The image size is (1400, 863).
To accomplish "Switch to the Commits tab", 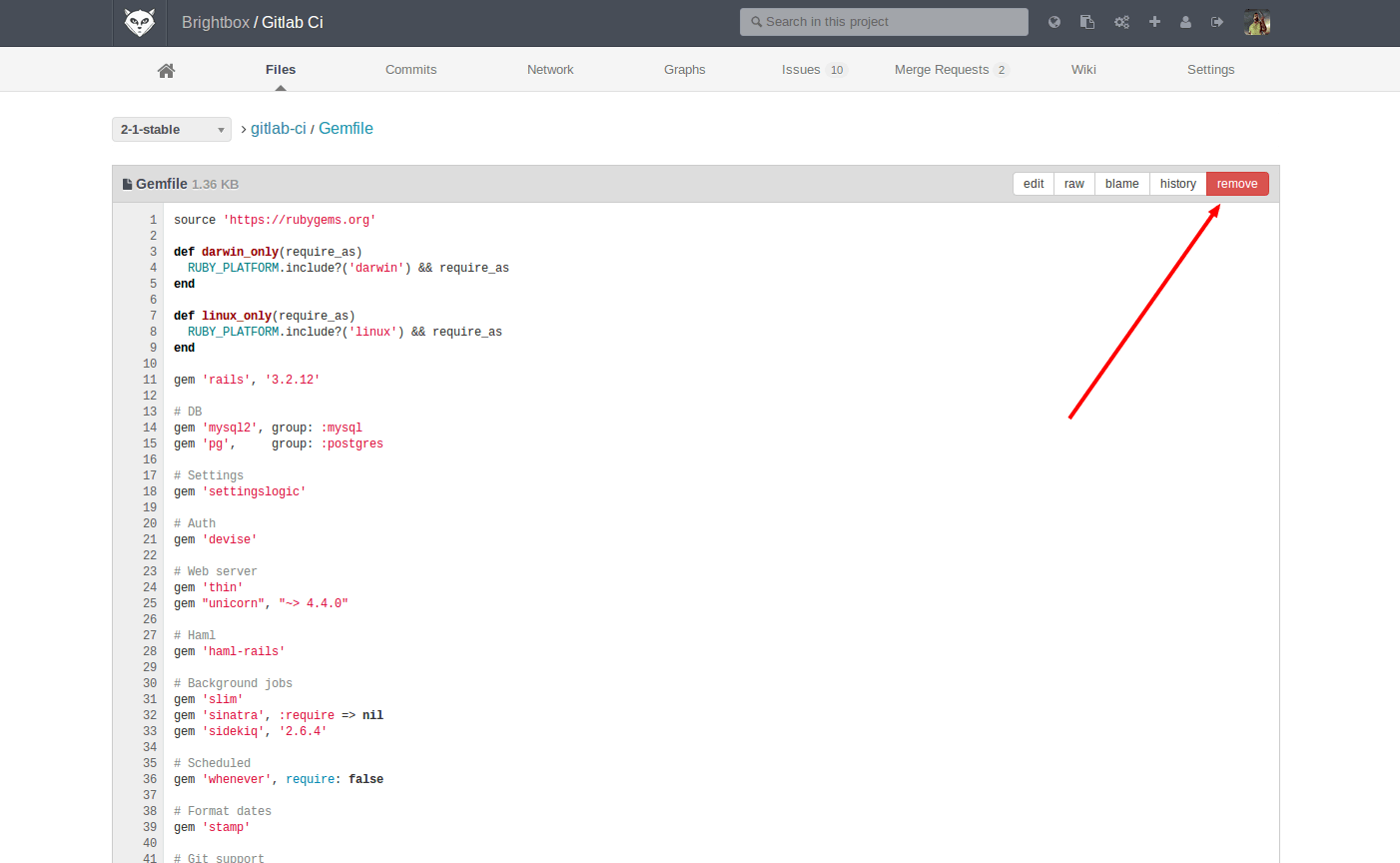I will point(410,70).
